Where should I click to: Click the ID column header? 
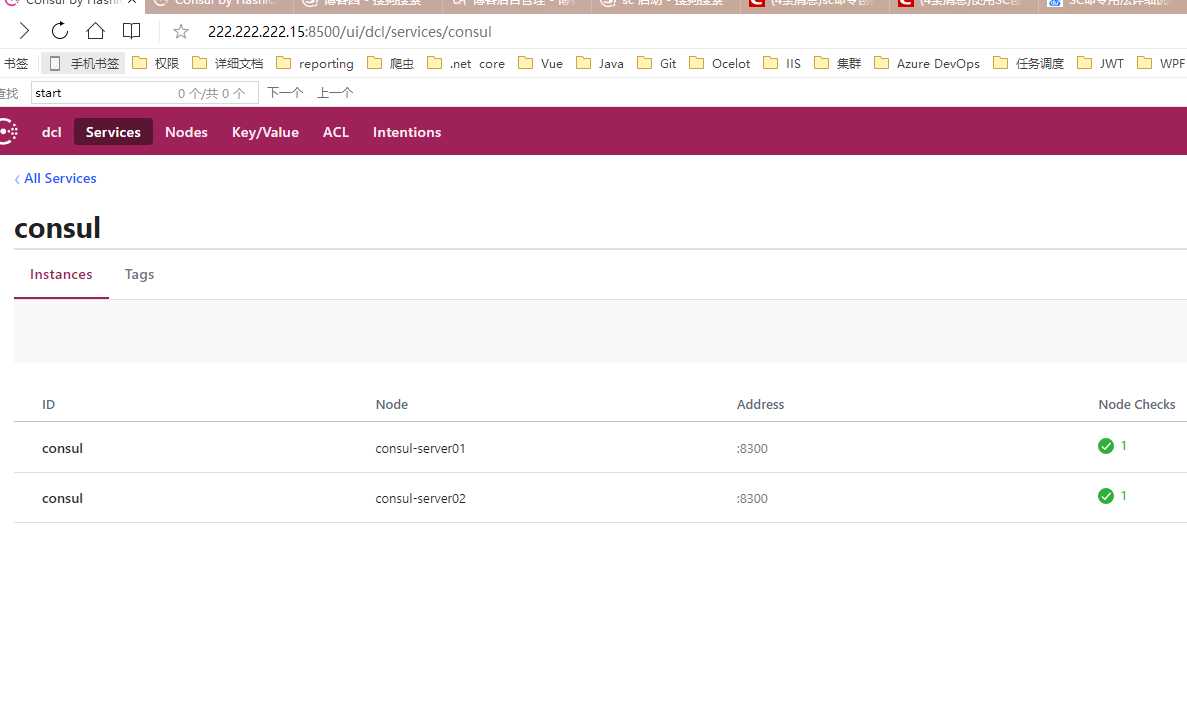(48, 404)
